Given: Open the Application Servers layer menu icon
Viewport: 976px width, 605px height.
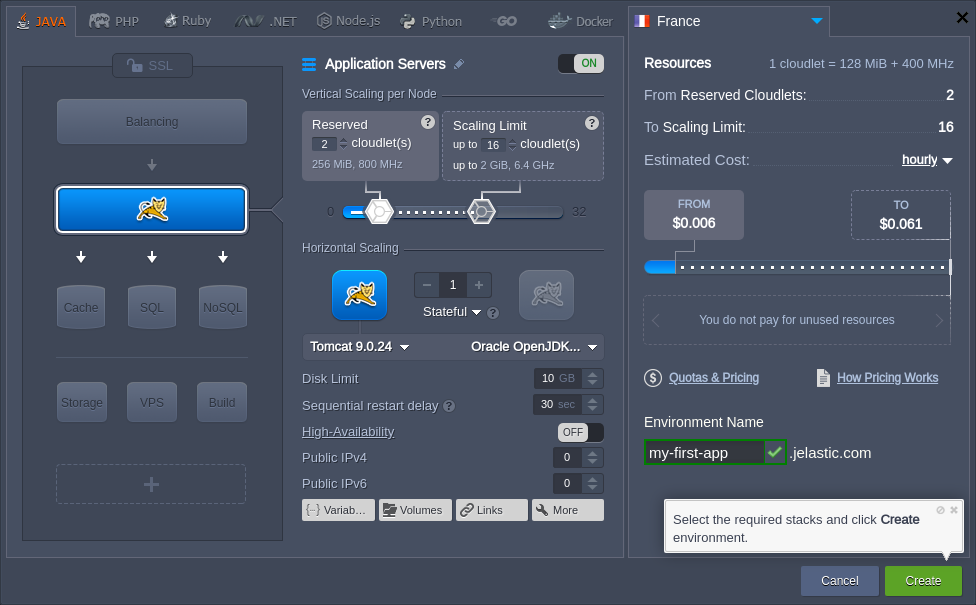Looking at the screenshot, I should [309, 64].
